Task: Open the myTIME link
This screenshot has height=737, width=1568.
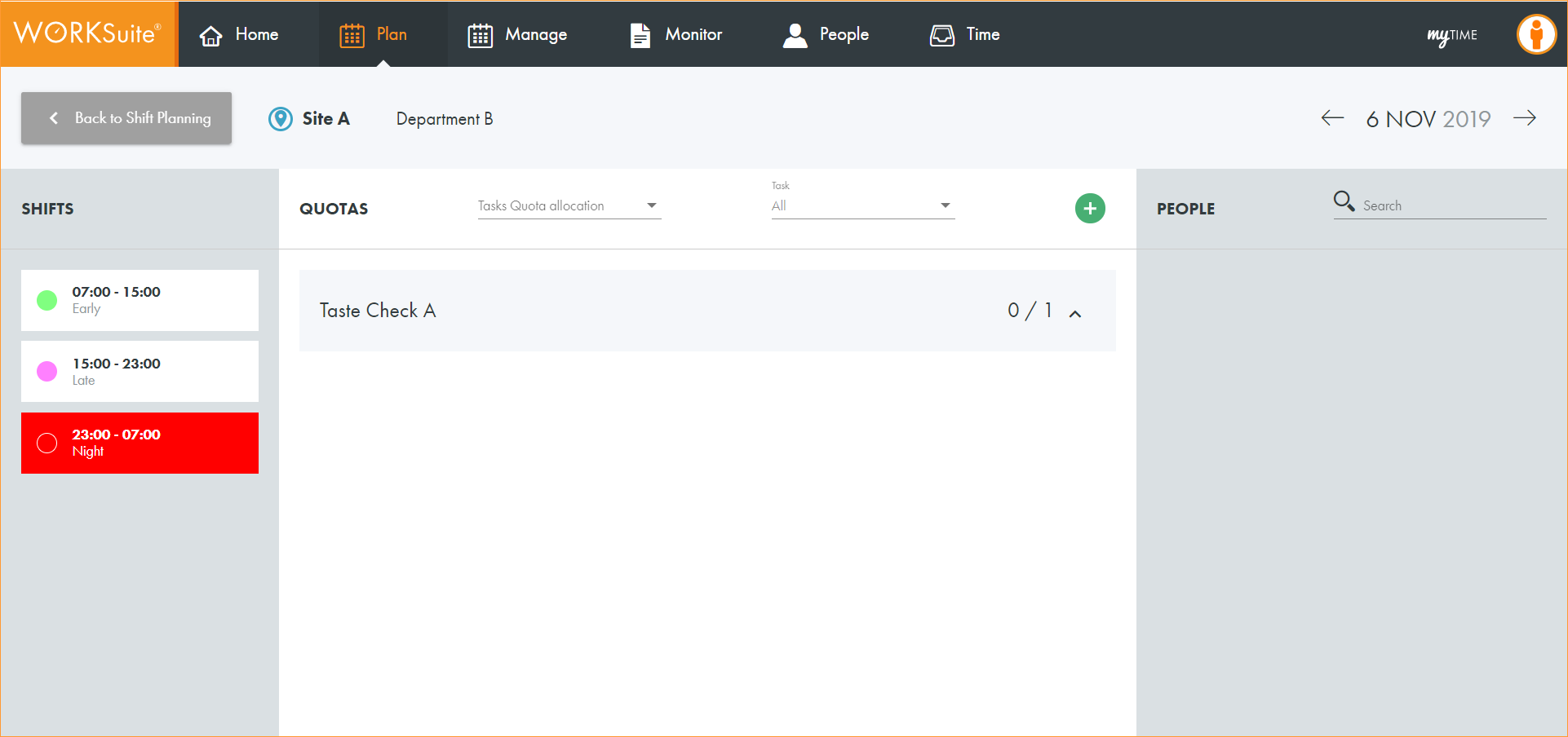Action: [x=1451, y=35]
